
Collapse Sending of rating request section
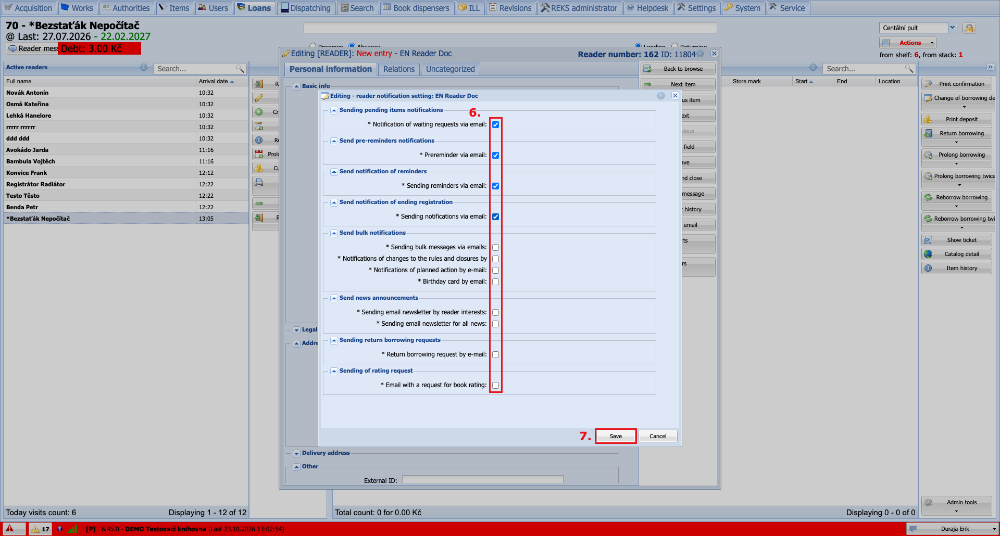[x=334, y=371]
